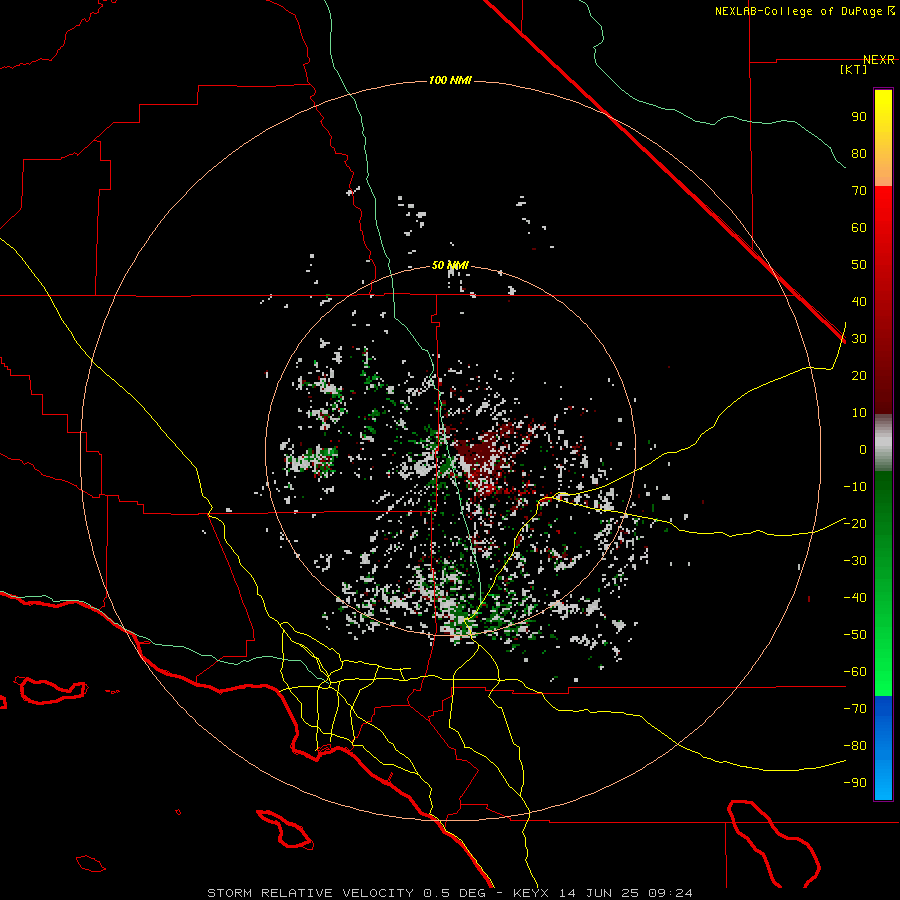Click the 10 value on the velocity scale
Viewport: 900px width, 900px height.
click(859, 413)
